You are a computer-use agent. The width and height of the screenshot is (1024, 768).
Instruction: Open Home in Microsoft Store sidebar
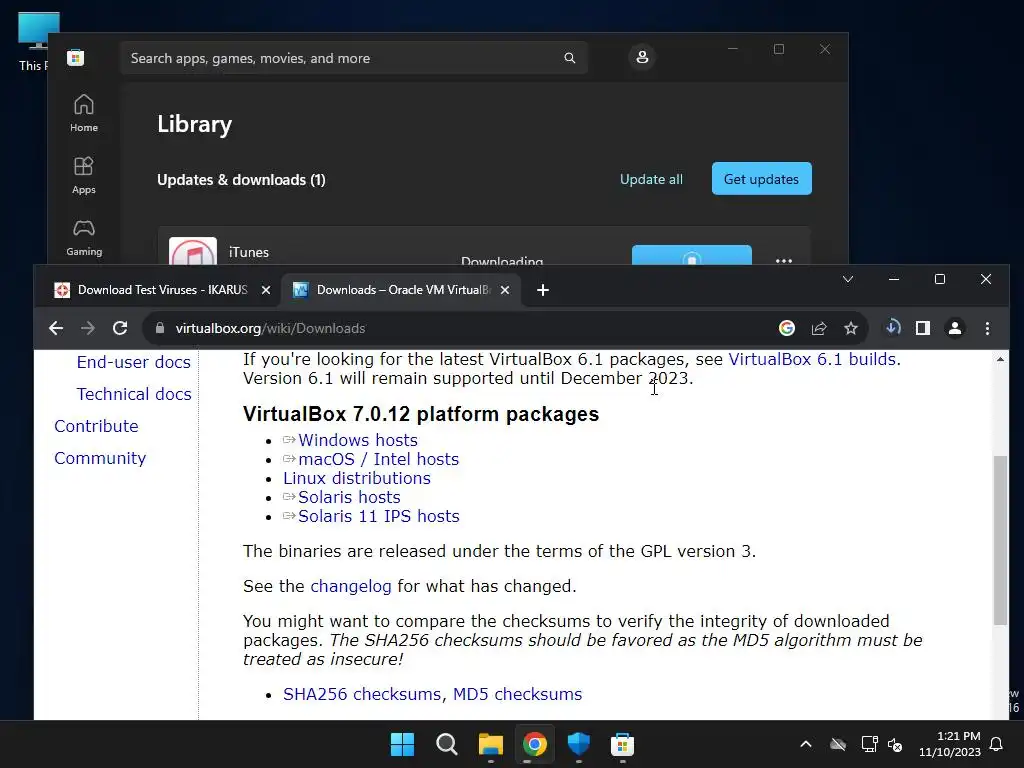(84, 114)
